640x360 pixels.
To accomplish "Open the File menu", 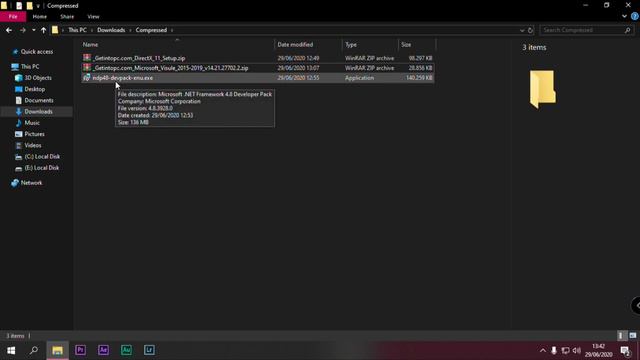I will (13, 17).
